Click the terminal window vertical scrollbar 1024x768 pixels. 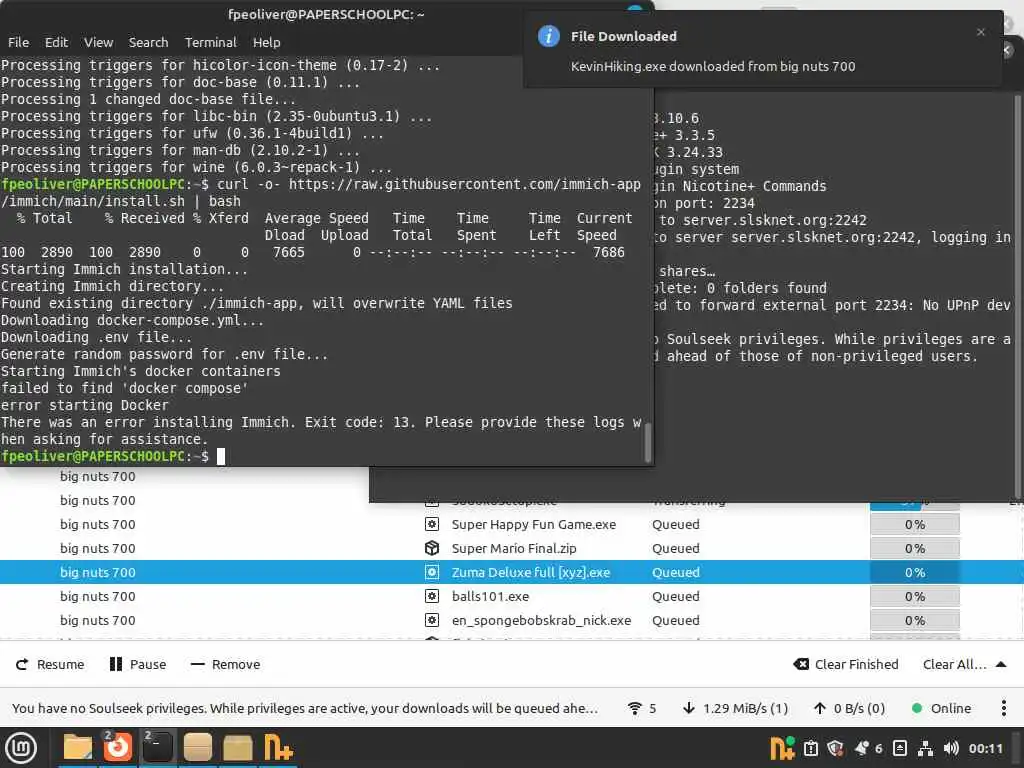[648, 442]
